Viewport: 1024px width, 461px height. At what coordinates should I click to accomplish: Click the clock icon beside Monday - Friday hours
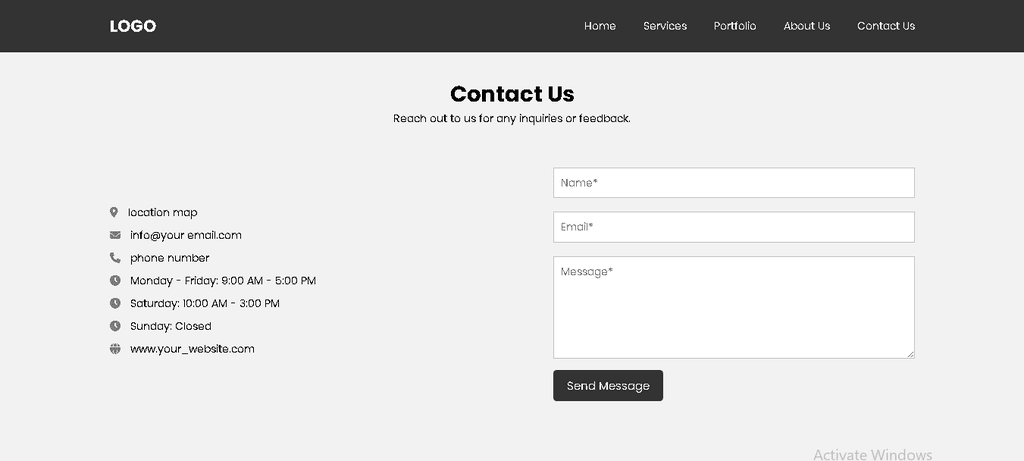[115, 281]
